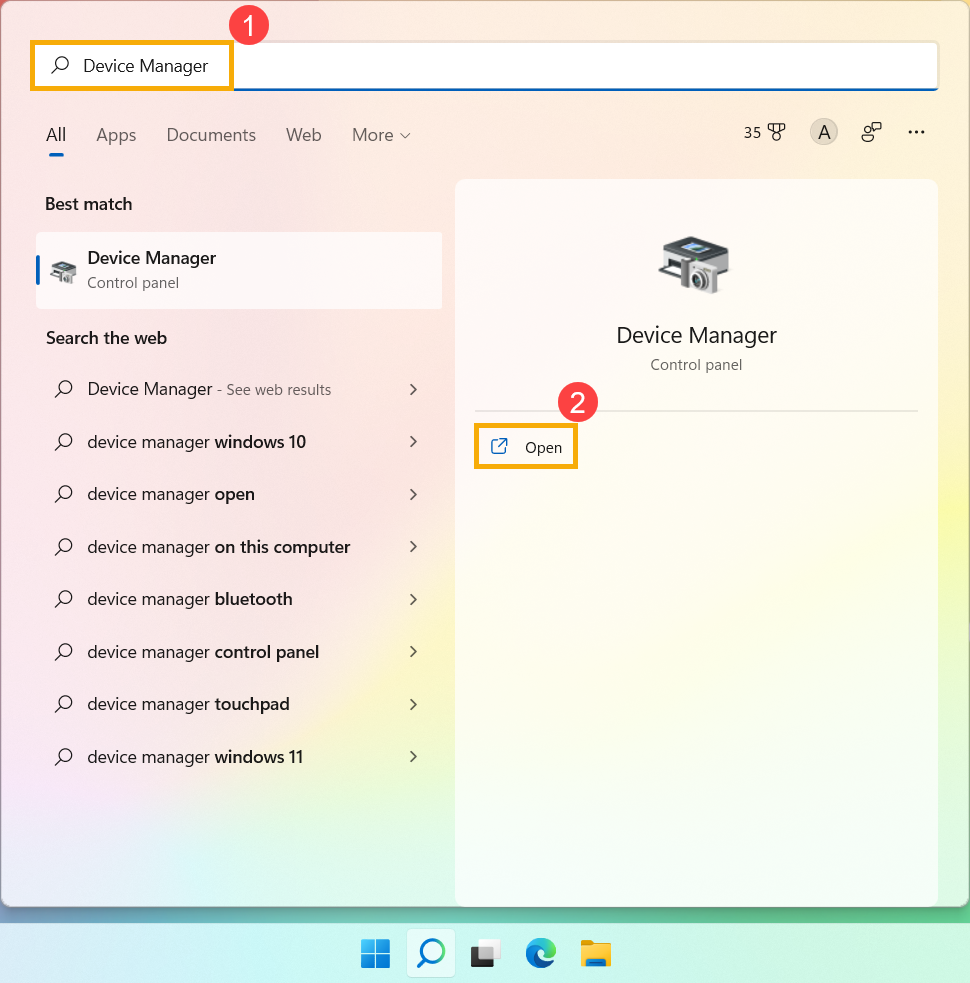Select 'device manager on this computer' suggestion
This screenshot has height=983, width=970.
239,547
